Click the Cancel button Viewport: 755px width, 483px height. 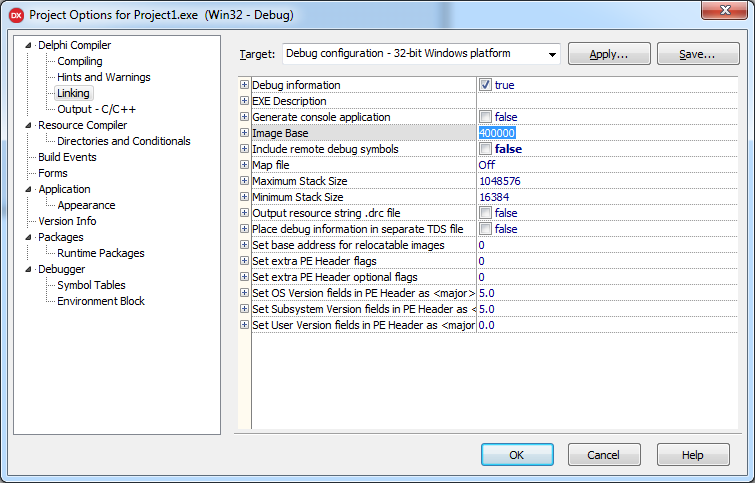(x=604, y=455)
